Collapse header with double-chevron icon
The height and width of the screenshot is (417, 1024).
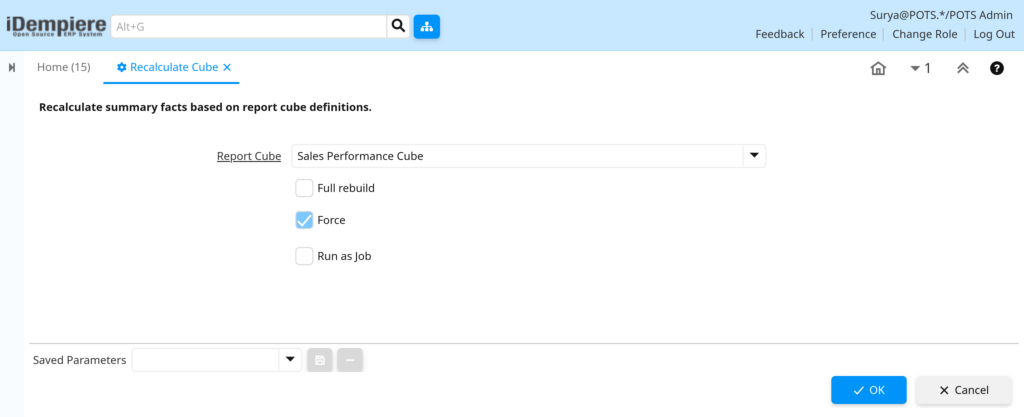click(963, 68)
